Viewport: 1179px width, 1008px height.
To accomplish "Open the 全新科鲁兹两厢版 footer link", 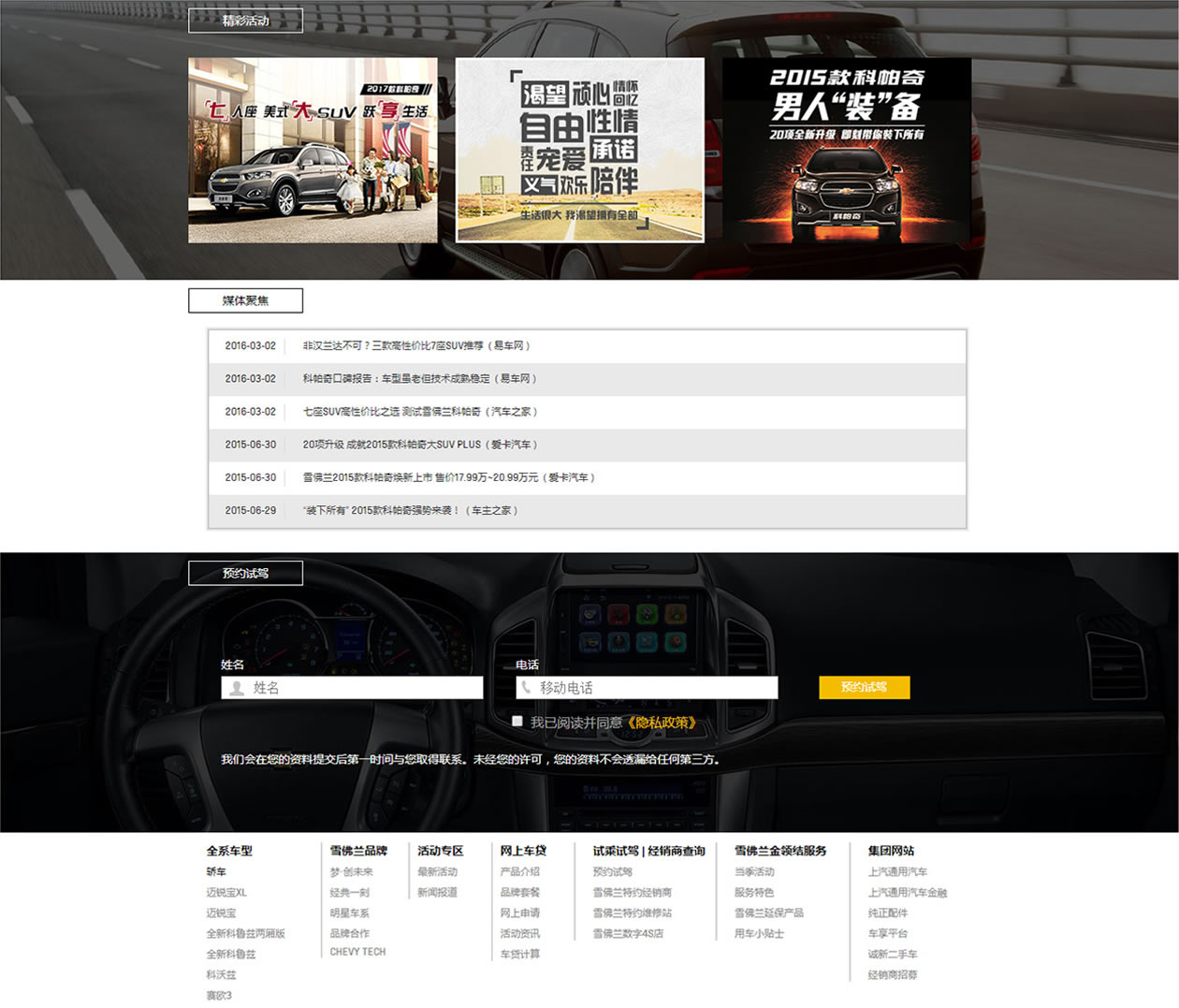I will 246,933.
